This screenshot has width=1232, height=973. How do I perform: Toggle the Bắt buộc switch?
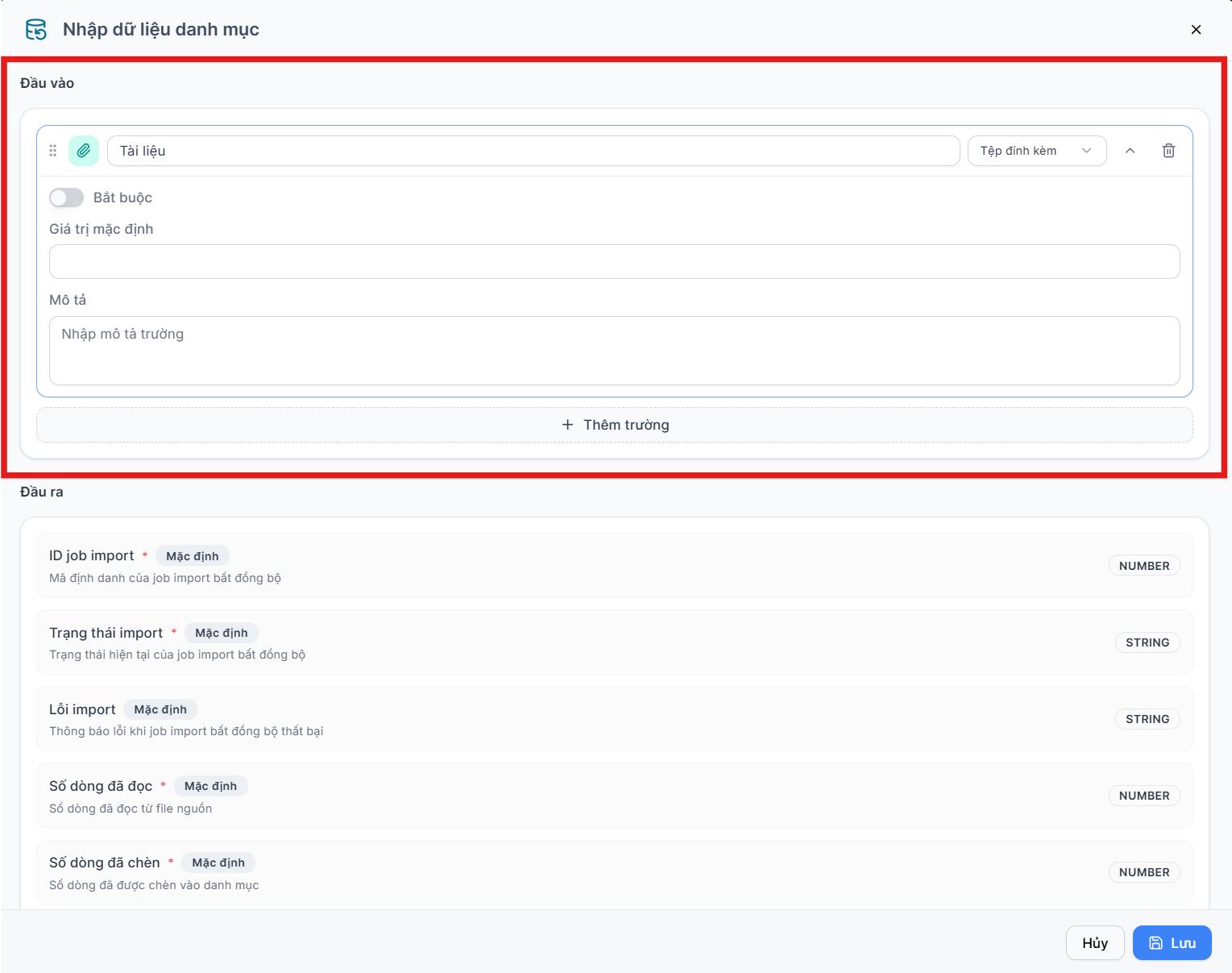(66, 198)
